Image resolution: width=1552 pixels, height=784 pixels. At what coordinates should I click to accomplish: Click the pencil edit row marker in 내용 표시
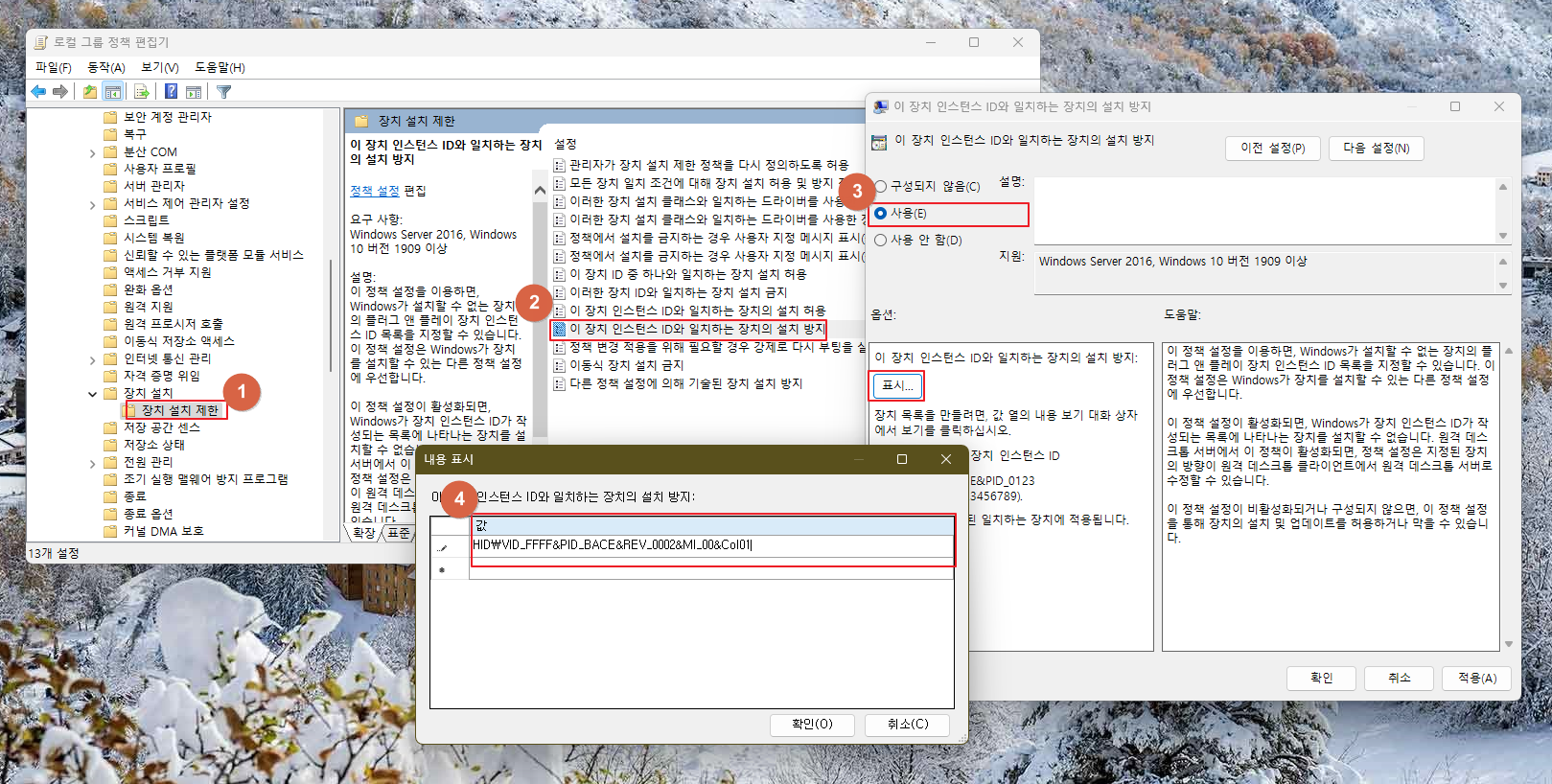click(442, 548)
